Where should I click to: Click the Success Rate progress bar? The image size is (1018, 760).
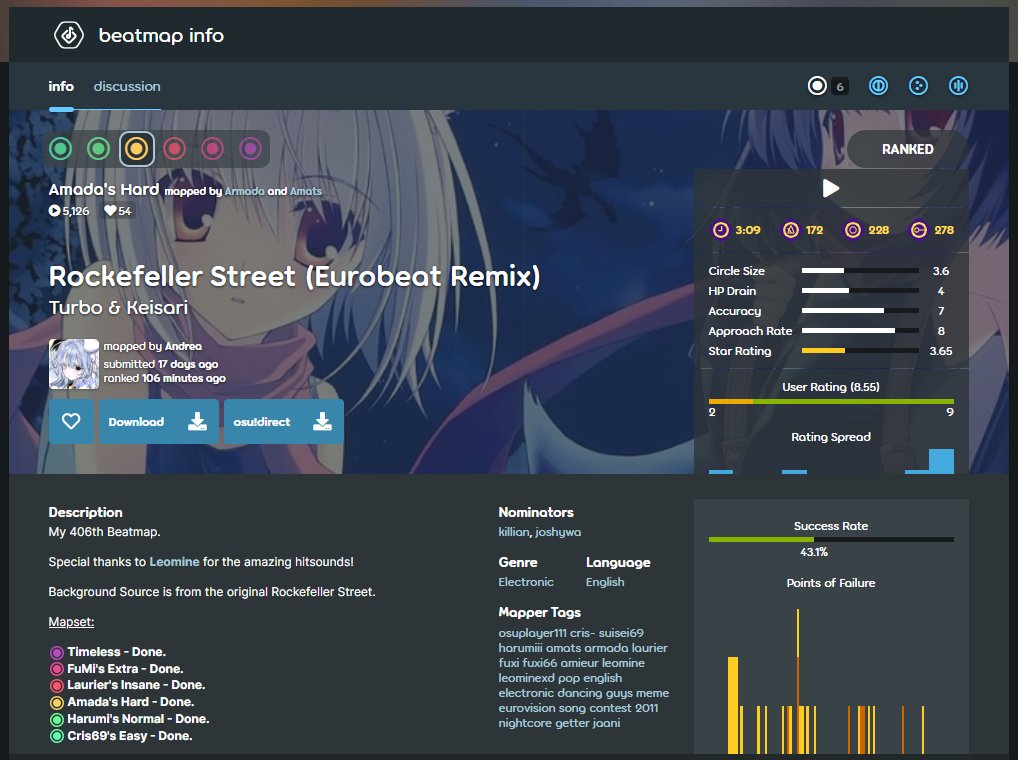pos(831,539)
